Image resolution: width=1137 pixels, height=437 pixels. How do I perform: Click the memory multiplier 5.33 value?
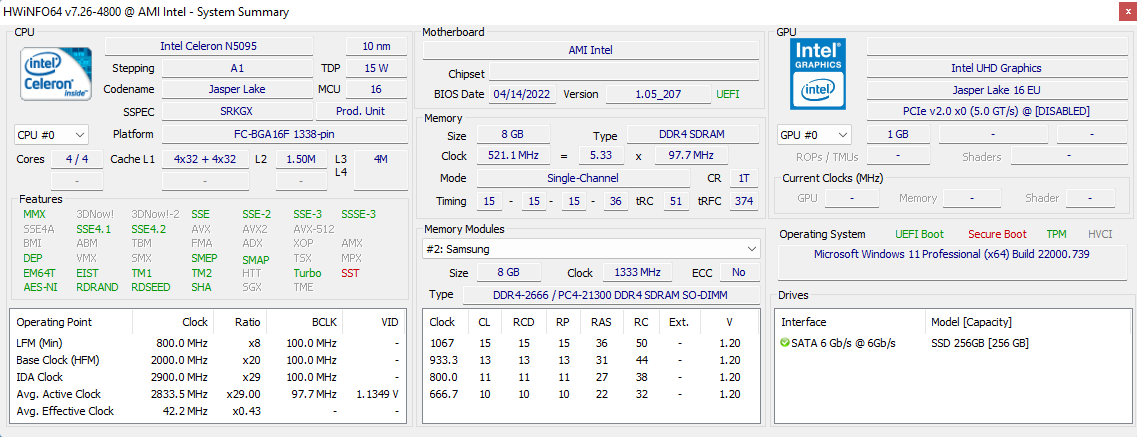[x=602, y=157]
